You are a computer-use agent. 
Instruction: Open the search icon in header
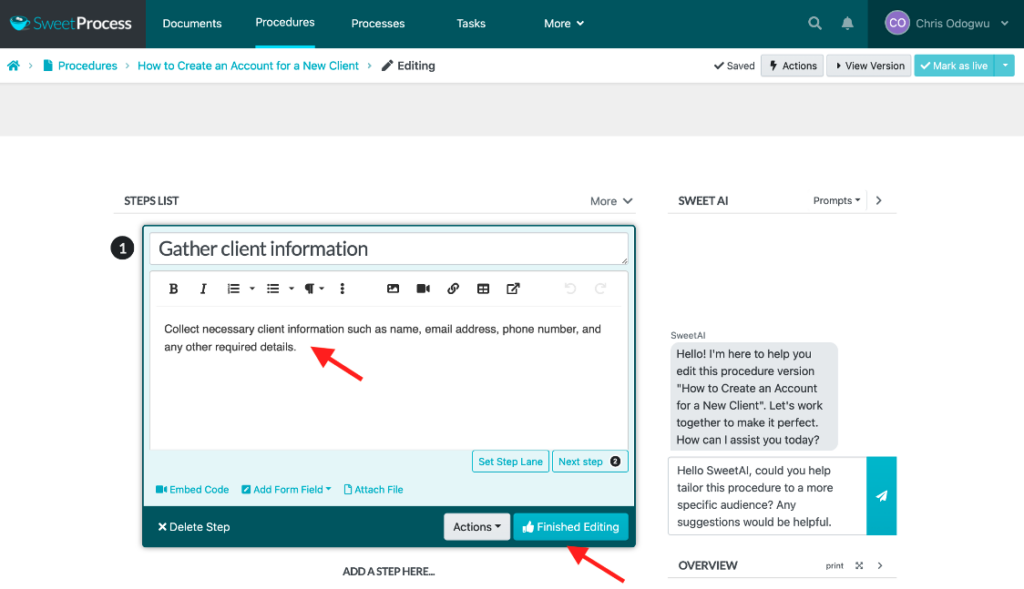coord(814,24)
